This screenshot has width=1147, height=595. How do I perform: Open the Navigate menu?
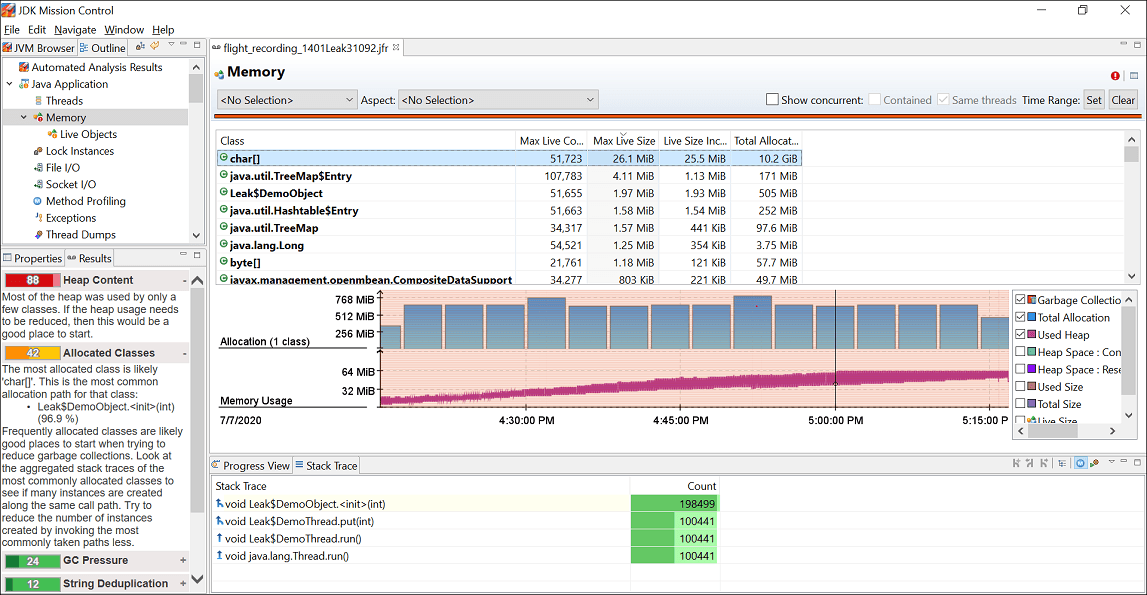(75, 29)
